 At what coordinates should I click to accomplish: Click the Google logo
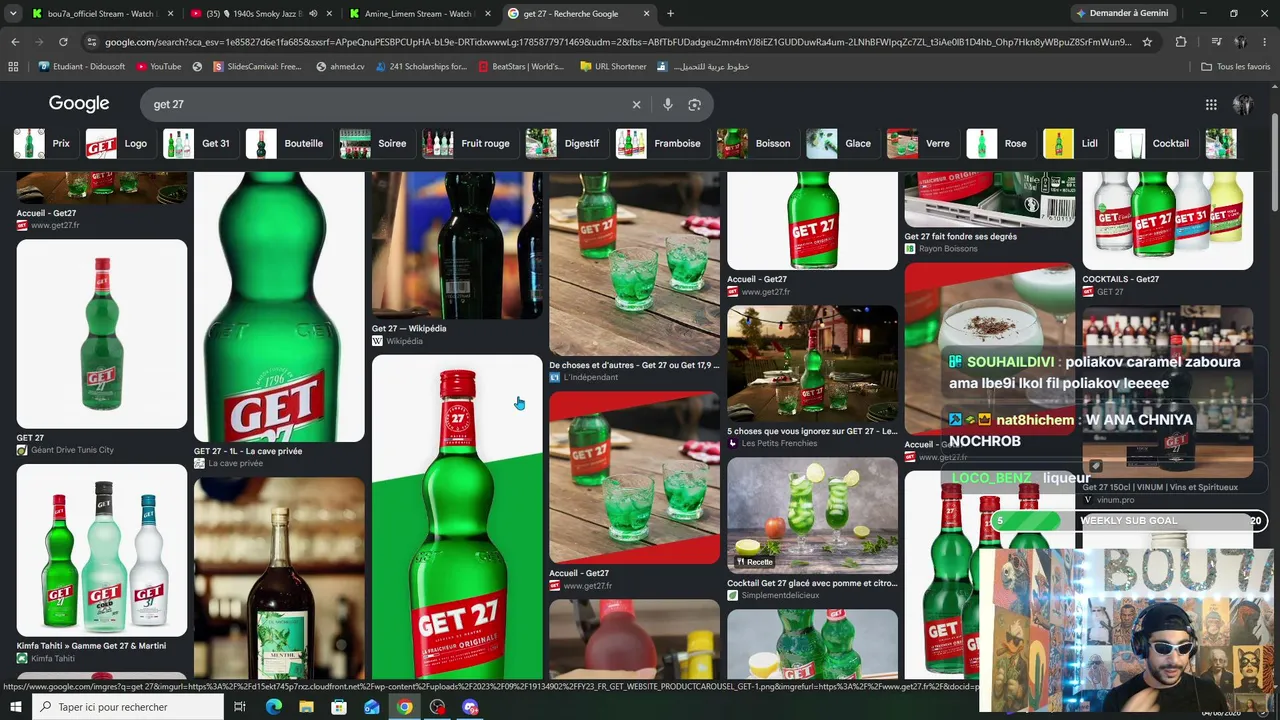(x=79, y=104)
